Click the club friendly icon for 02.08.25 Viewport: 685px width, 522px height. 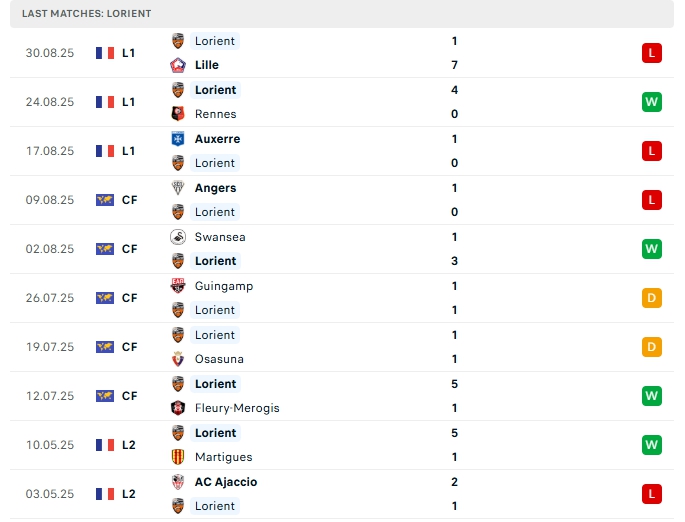(x=104, y=249)
